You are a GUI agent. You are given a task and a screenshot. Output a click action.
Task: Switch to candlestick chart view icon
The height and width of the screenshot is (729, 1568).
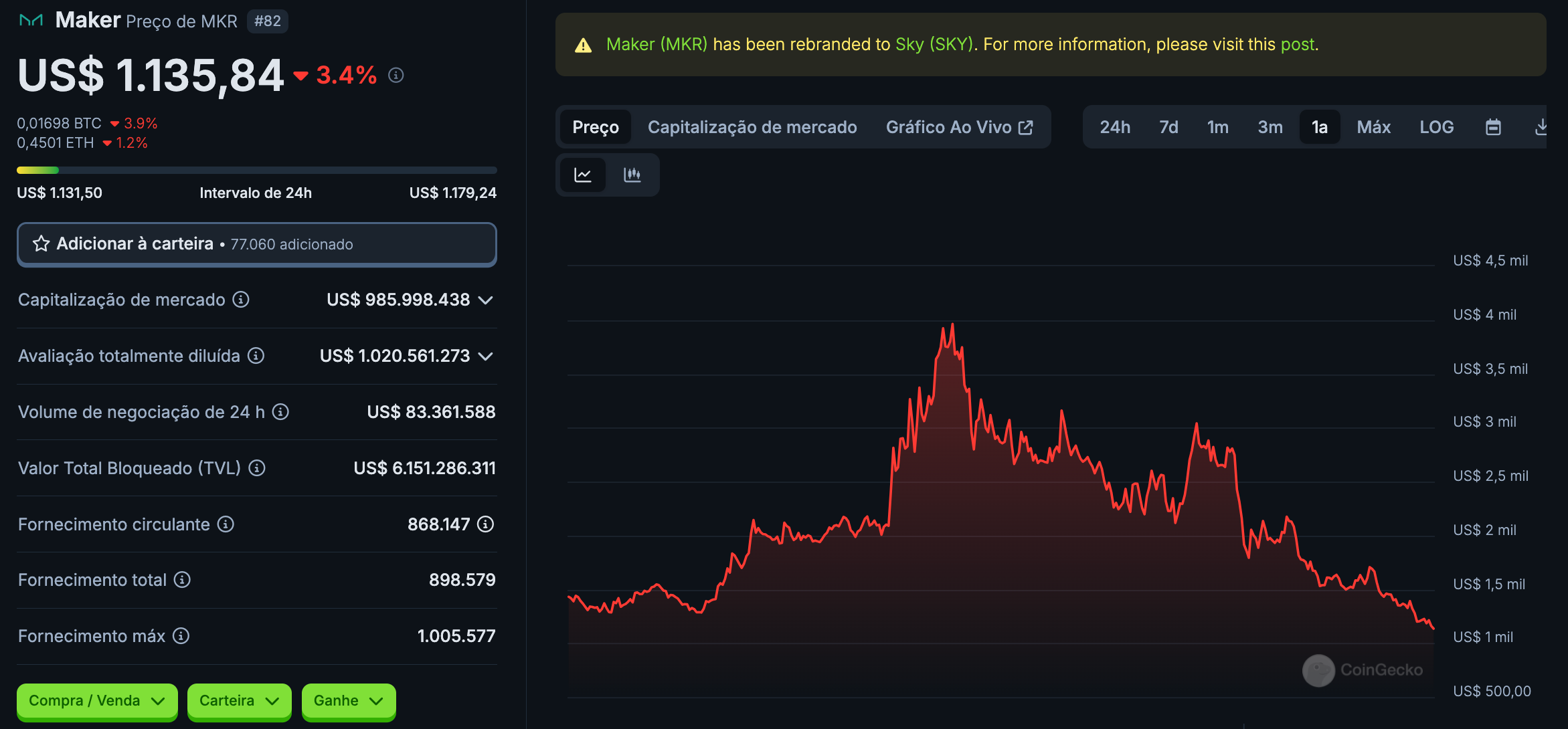tap(632, 175)
